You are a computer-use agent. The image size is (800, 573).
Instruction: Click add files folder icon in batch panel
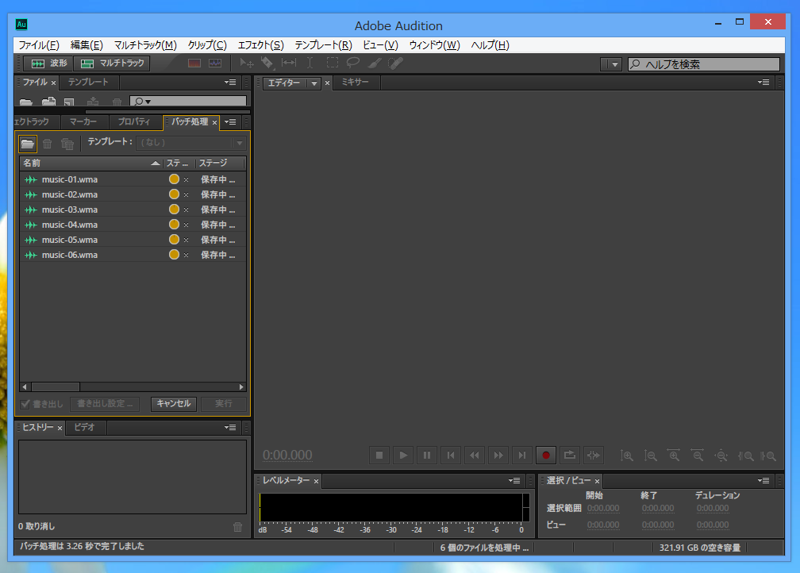coord(28,144)
